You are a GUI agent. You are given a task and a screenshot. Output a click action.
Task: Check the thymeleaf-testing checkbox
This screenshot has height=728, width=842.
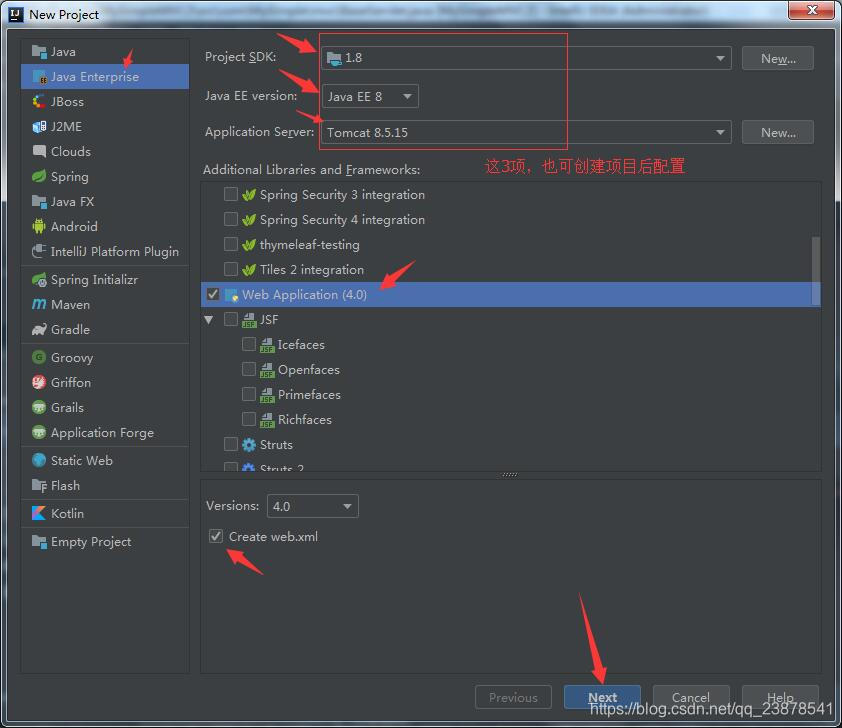click(x=231, y=244)
